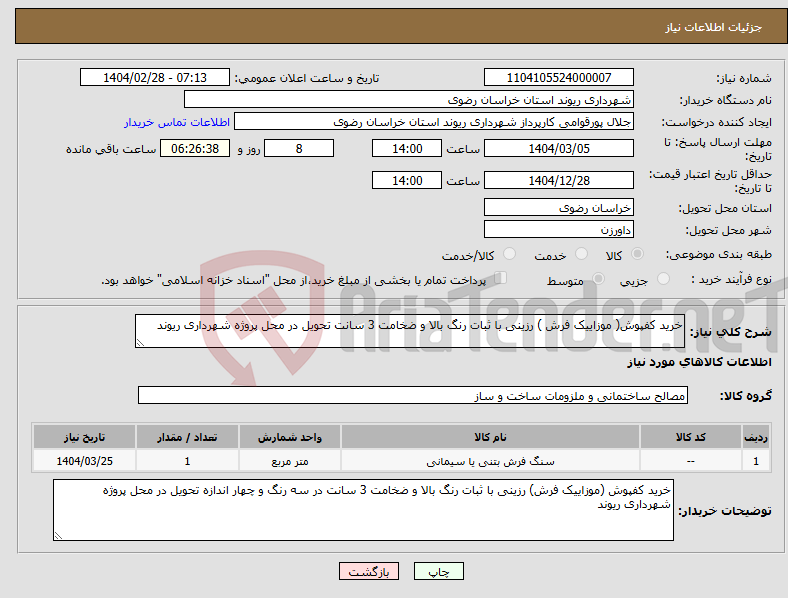788x598 pixels.
Task: Click the remaining days field showing 8
Action: (x=299, y=148)
